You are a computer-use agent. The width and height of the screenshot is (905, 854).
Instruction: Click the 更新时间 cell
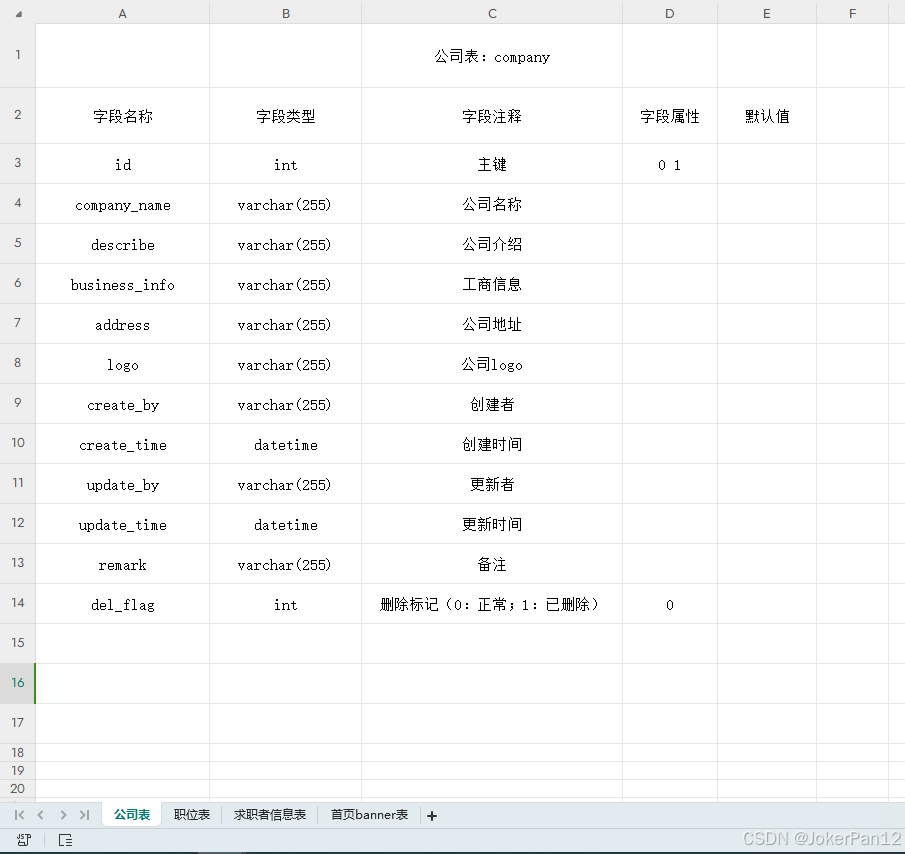492,525
